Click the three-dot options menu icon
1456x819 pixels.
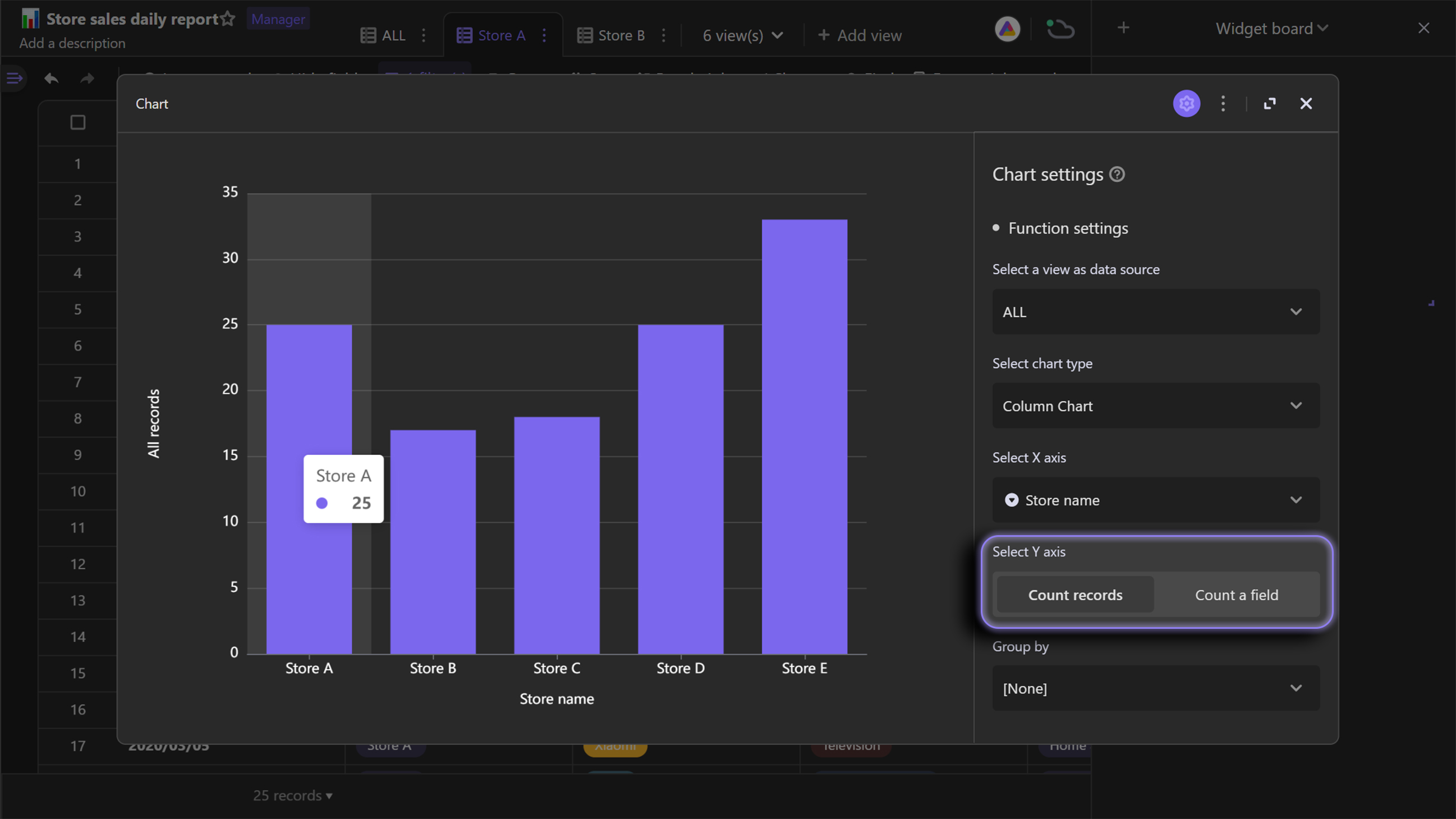tap(1223, 103)
